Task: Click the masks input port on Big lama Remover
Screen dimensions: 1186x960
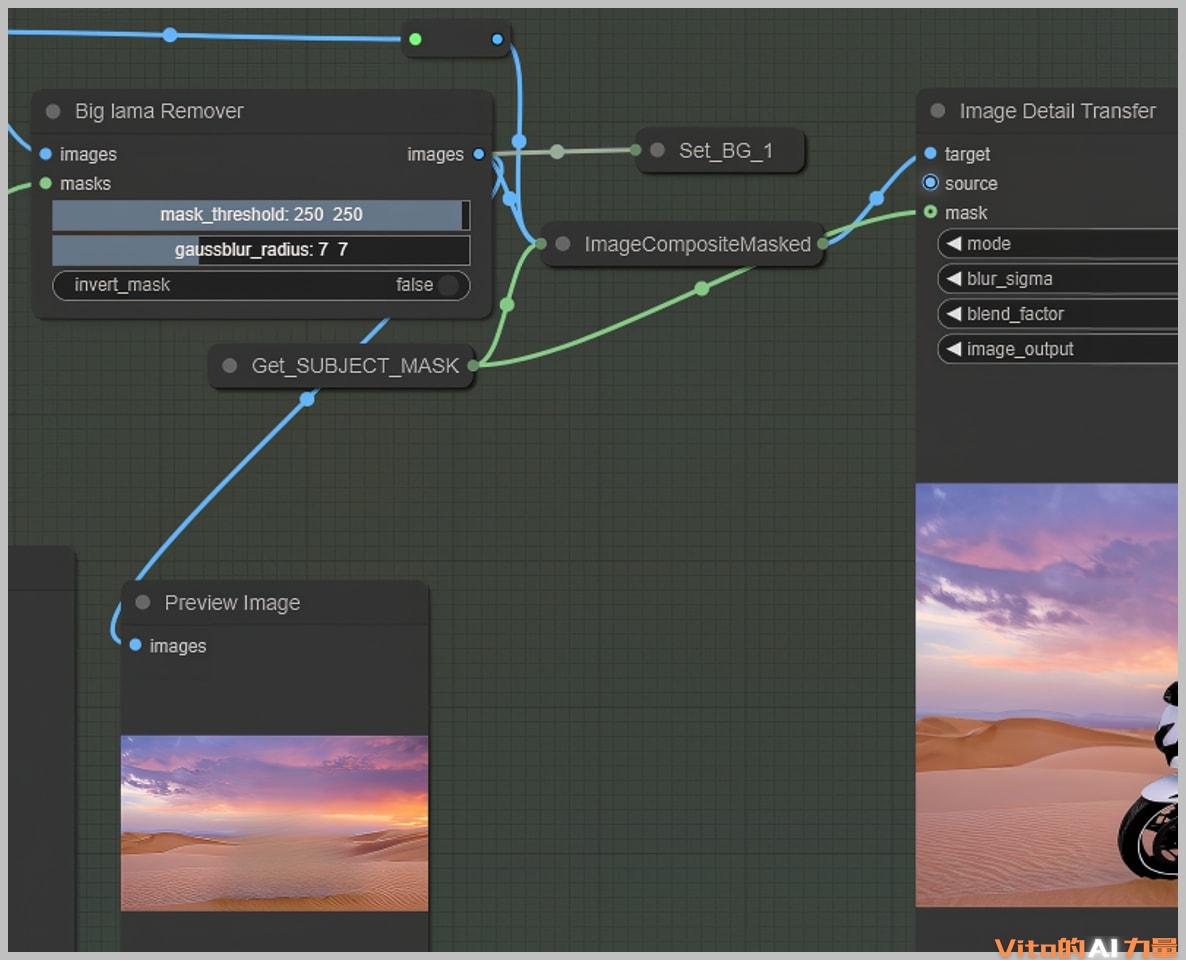Action: tap(45, 183)
